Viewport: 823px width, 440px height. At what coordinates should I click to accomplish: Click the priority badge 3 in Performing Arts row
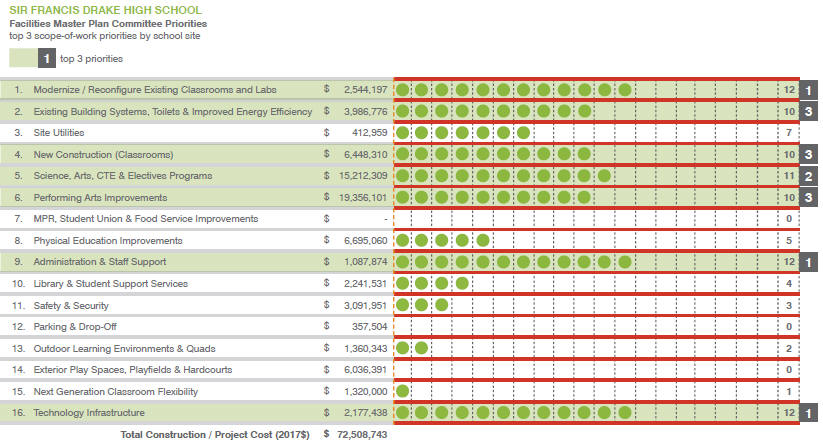(x=809, y=198)
